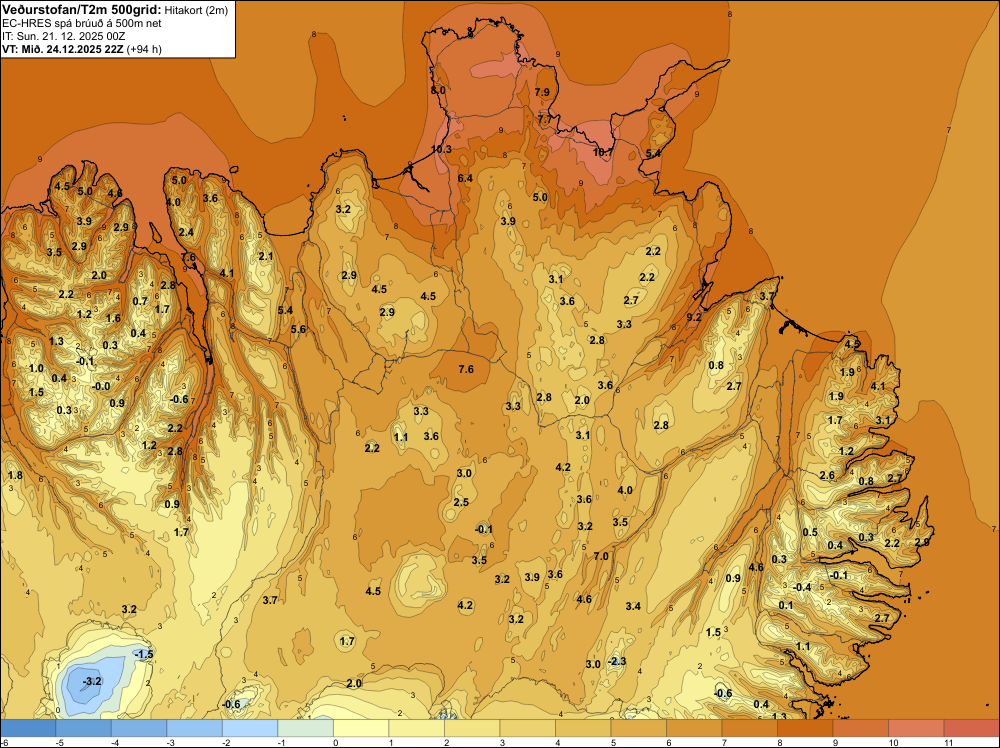Click the legend swatch between 4 and 5
1000x748 pixels.
(x=583, y=728)
